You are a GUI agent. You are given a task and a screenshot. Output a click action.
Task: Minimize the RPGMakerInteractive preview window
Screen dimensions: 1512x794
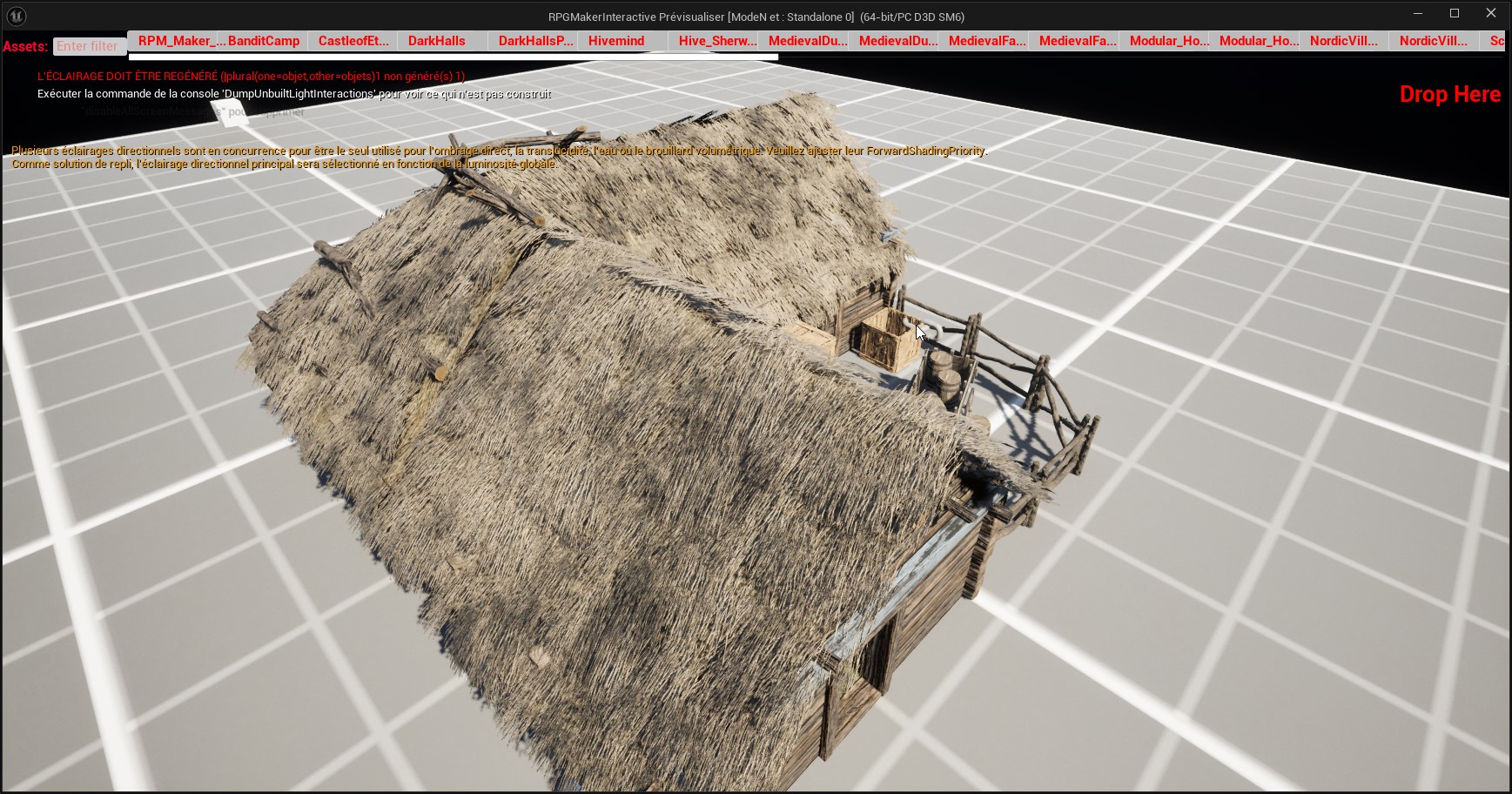(x=1418, y=13)
